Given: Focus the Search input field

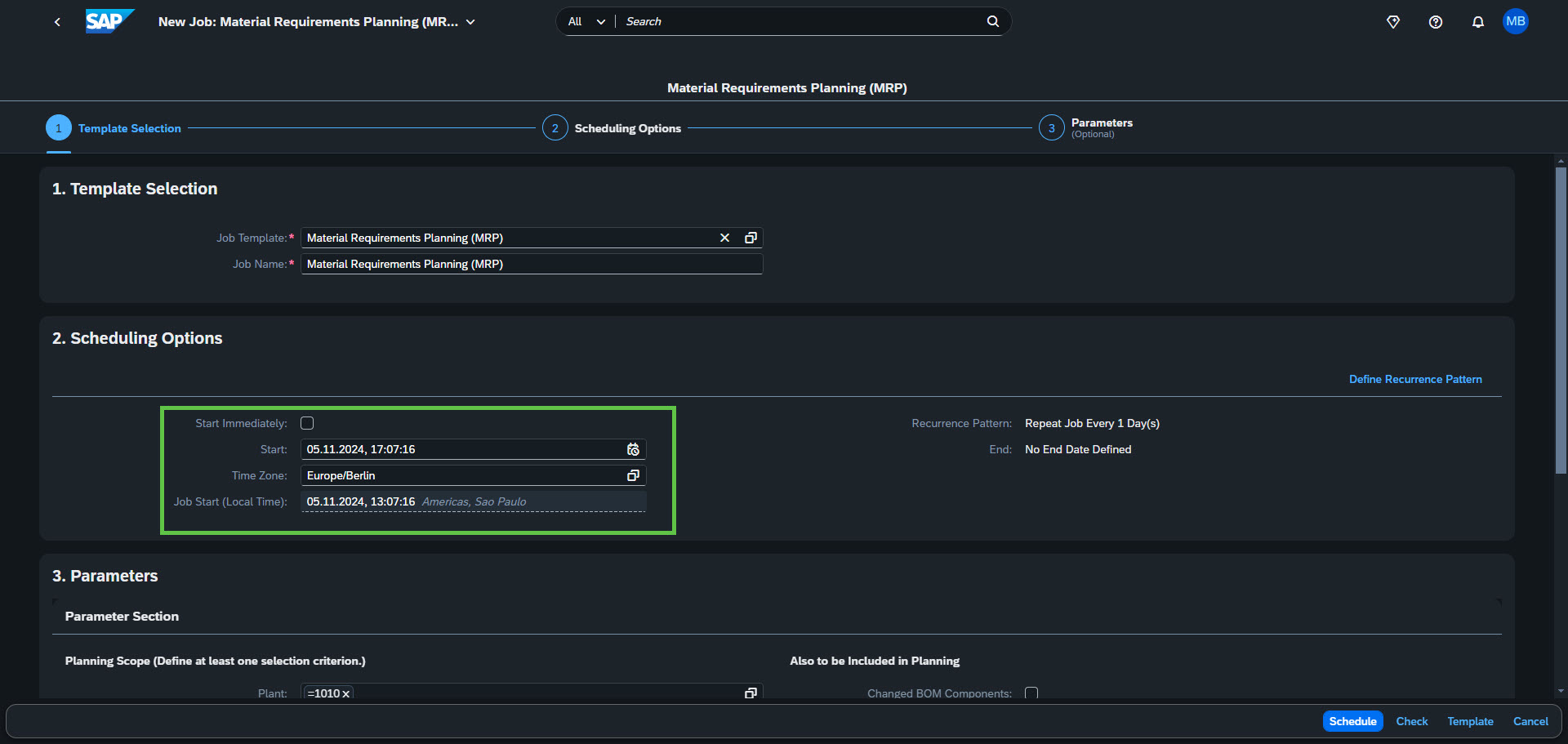Looking at the screenshot, I should tap(800, 21).
